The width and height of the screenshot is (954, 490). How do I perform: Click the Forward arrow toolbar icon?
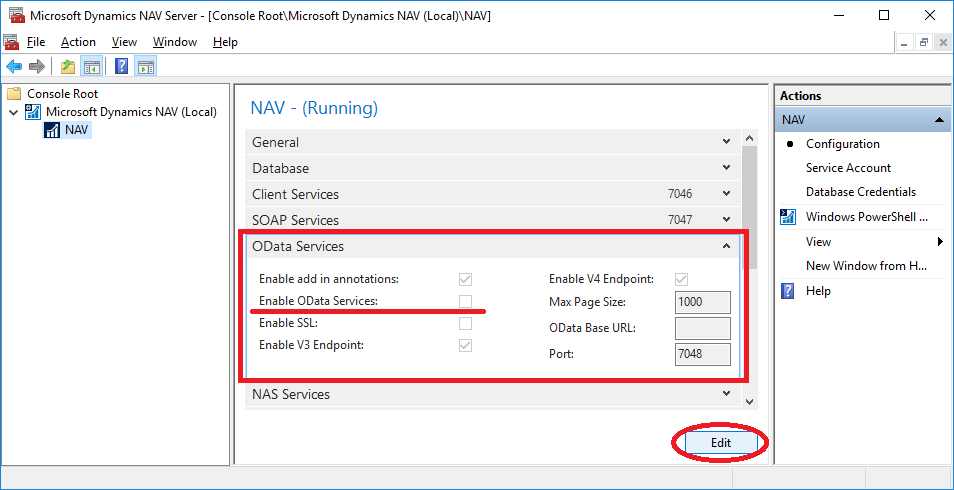37,66
